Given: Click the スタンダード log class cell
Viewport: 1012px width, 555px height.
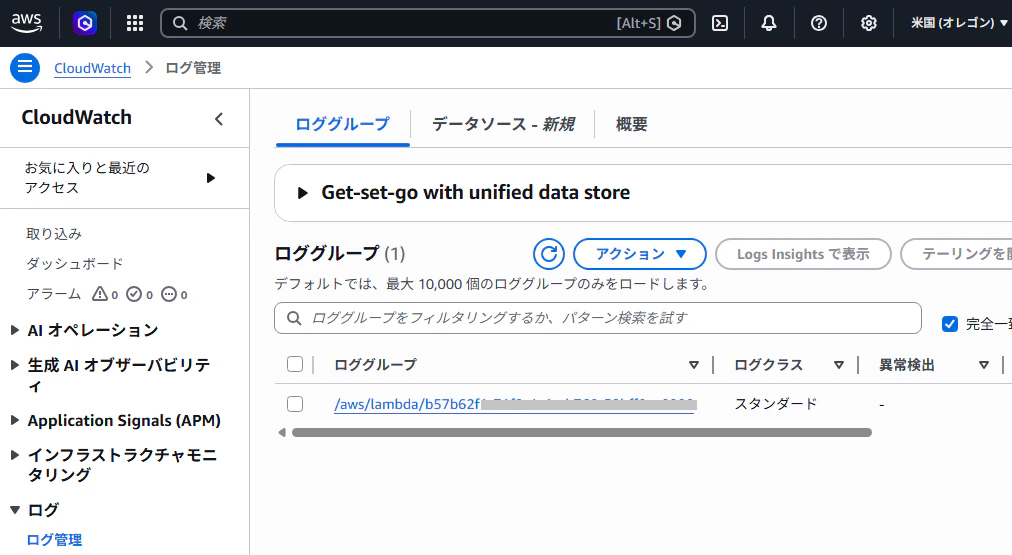Looking at the screenshot, I should [776, 404].
